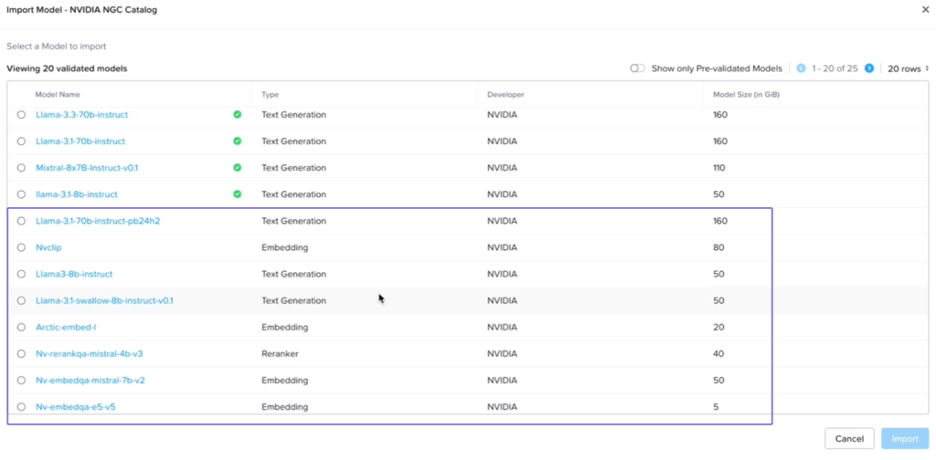
Task: Click validated checkmark for Llama-3.1-70b-instruct
Action: point(238,141)
